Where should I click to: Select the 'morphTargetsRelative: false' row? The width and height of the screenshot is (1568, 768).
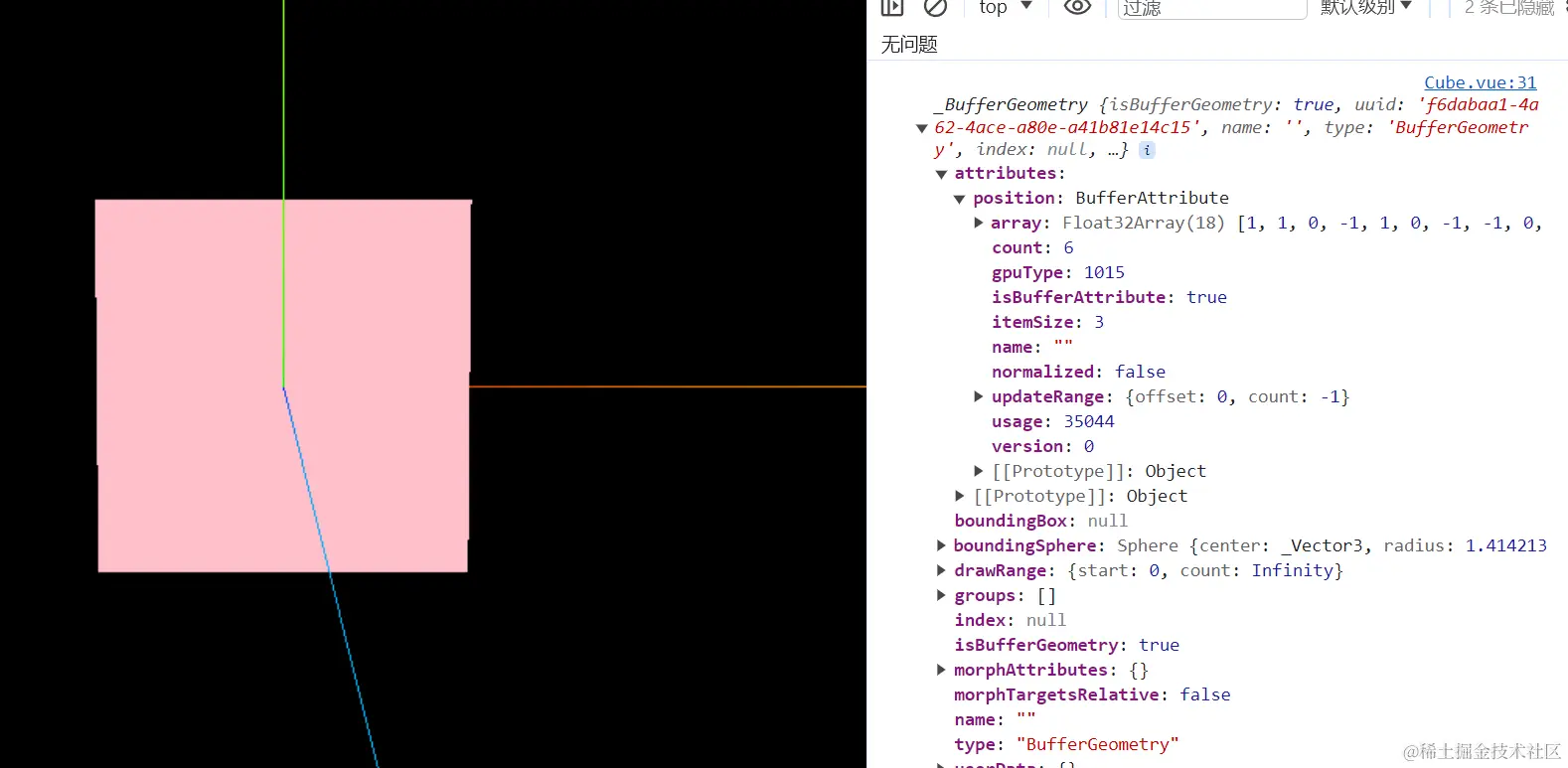[1092, 694]
